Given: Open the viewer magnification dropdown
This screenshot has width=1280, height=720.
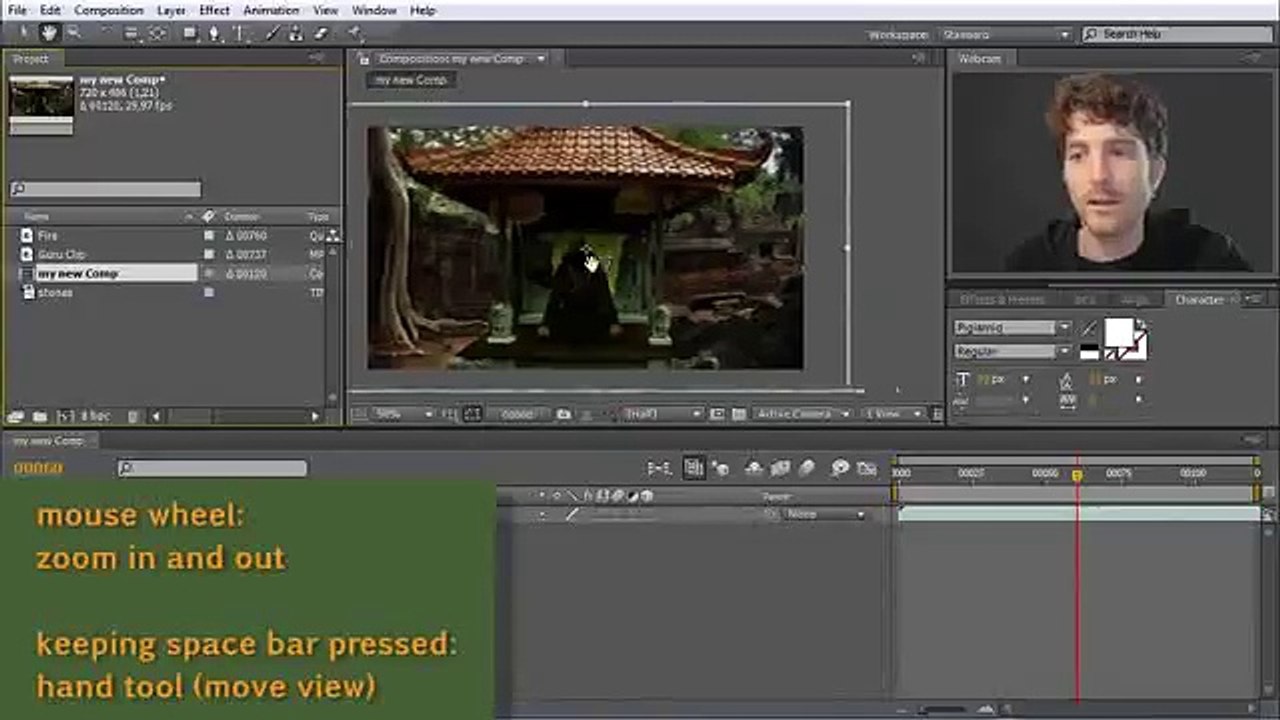Looking at the screenshot, I should click(x=402, y=414).
